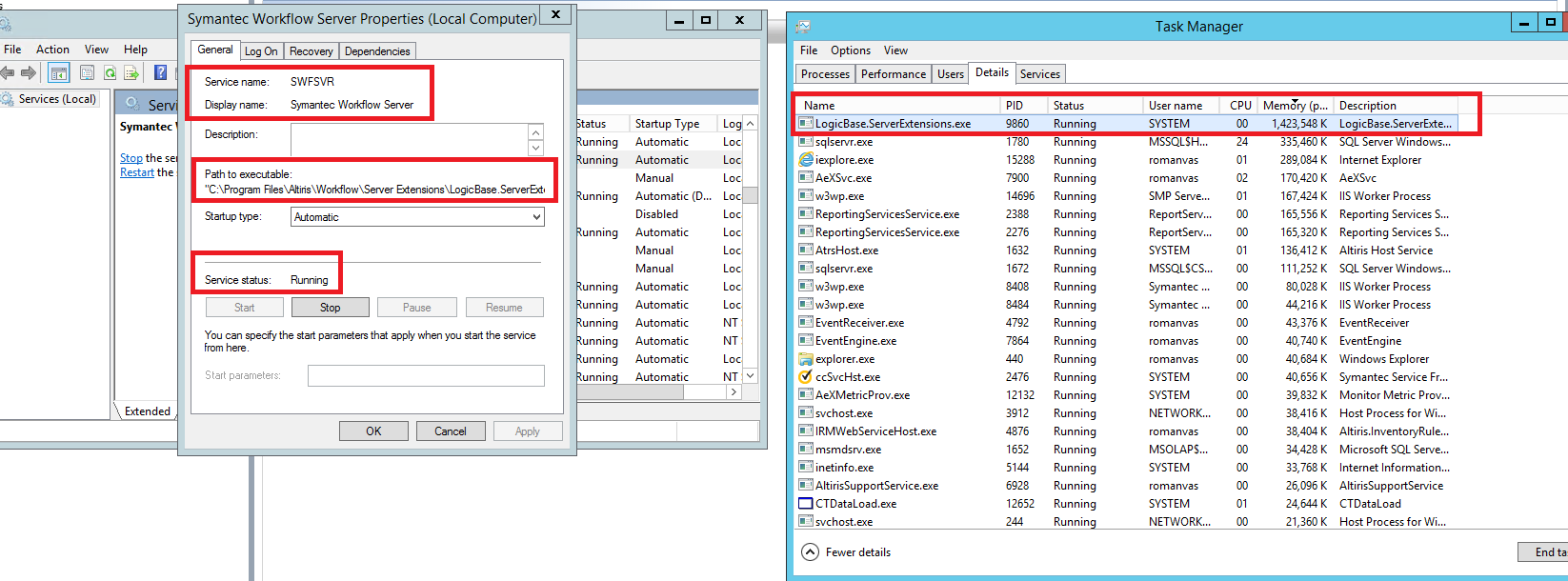Open the Users tab in Task Manager
Viewport: 1568px width, 581px height.
click(951, 74)
